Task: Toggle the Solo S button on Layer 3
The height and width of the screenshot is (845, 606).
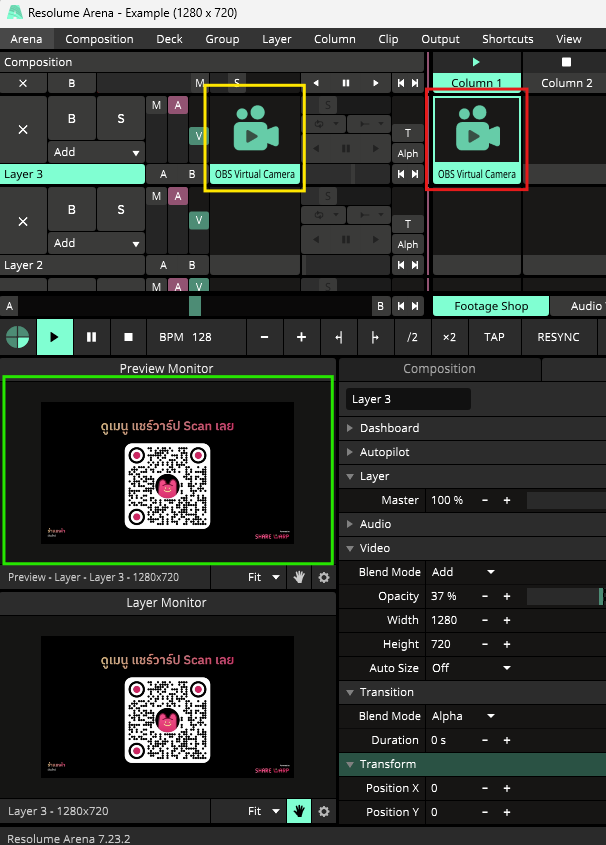Action: pos(121,119)
